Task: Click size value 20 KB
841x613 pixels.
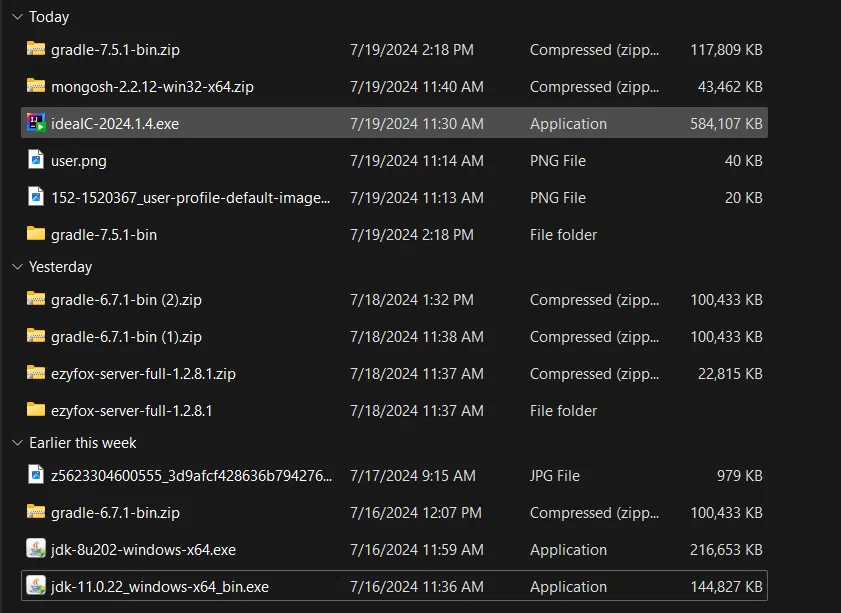Action: (743, 198)
